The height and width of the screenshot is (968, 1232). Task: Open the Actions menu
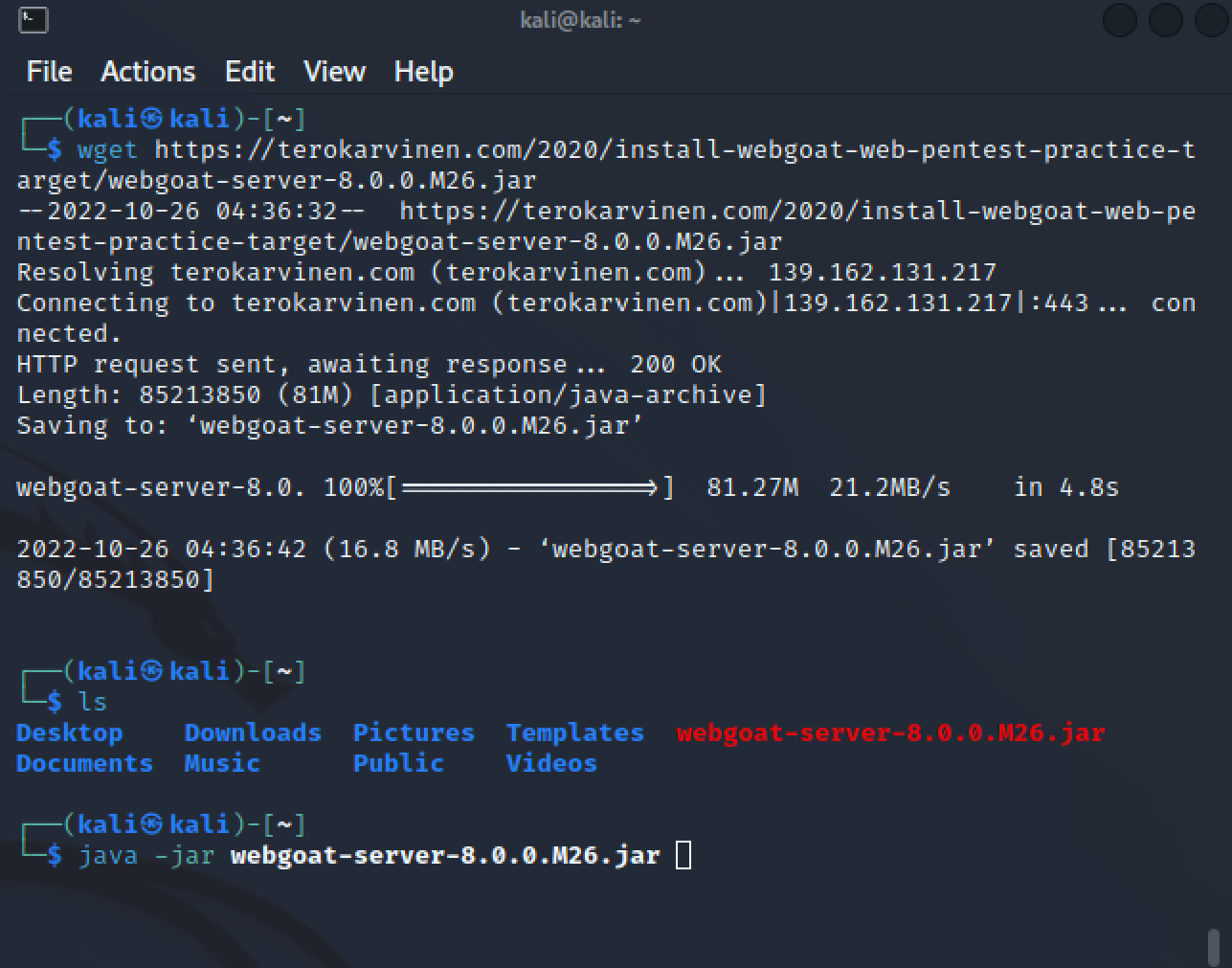point(147,72)
